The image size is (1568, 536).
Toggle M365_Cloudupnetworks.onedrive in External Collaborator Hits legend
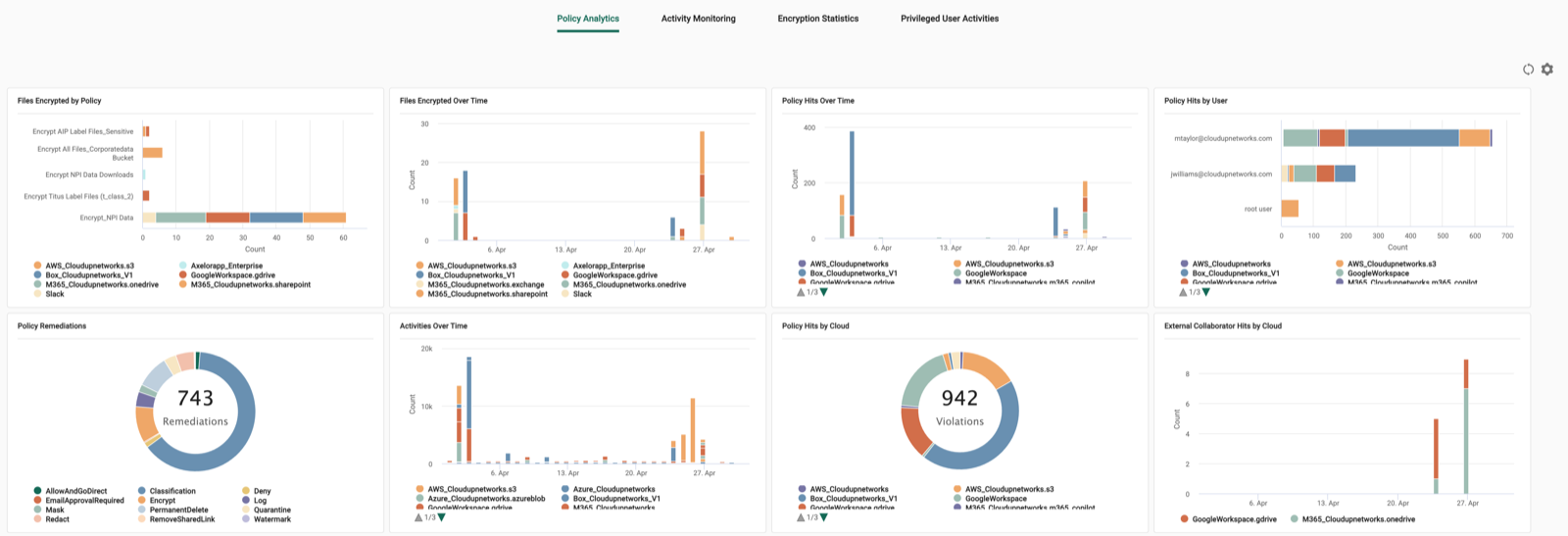(x=1352, y=519)
